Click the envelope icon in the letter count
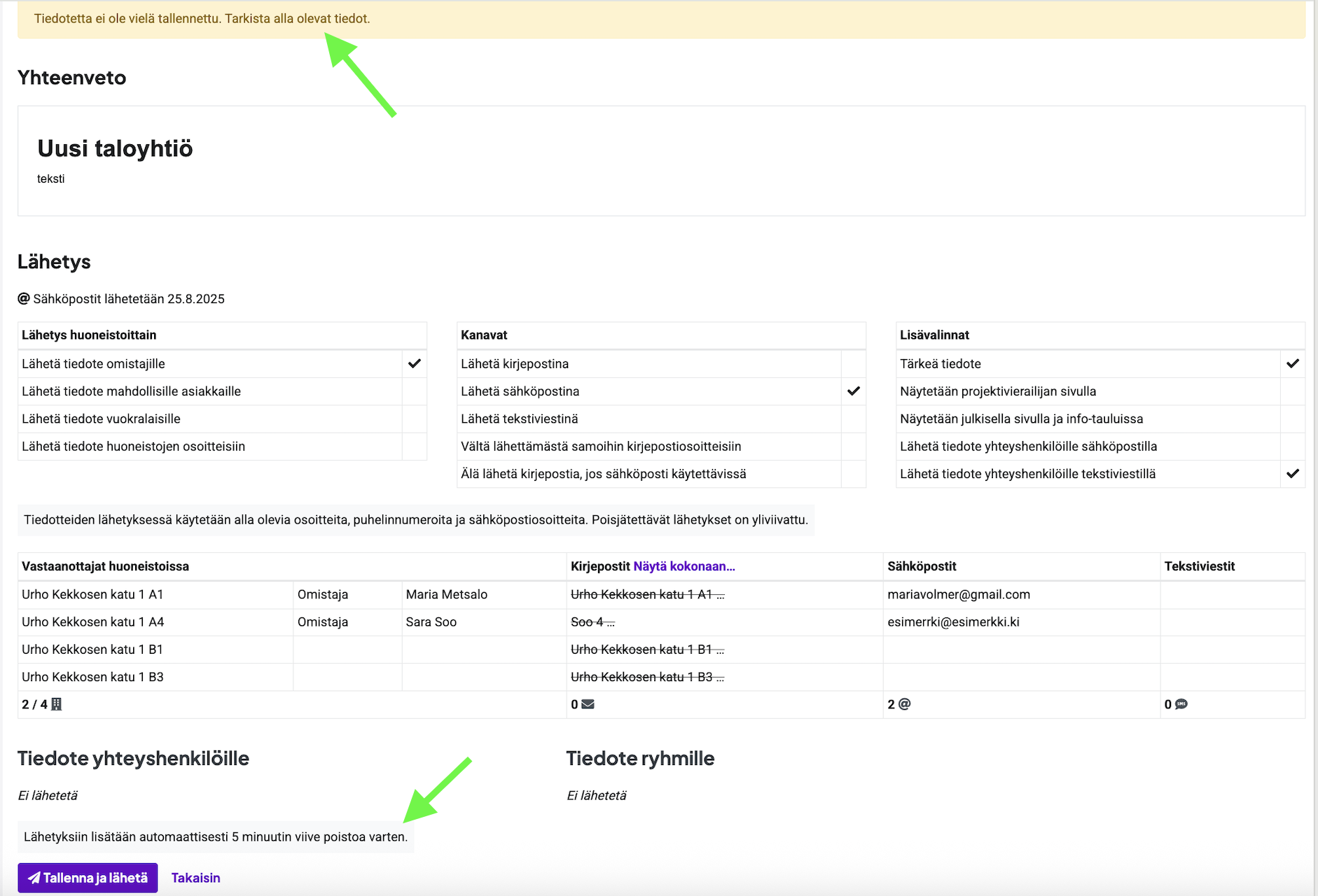This screenshot has width=1318, height=896. click(x=588, y=704)
